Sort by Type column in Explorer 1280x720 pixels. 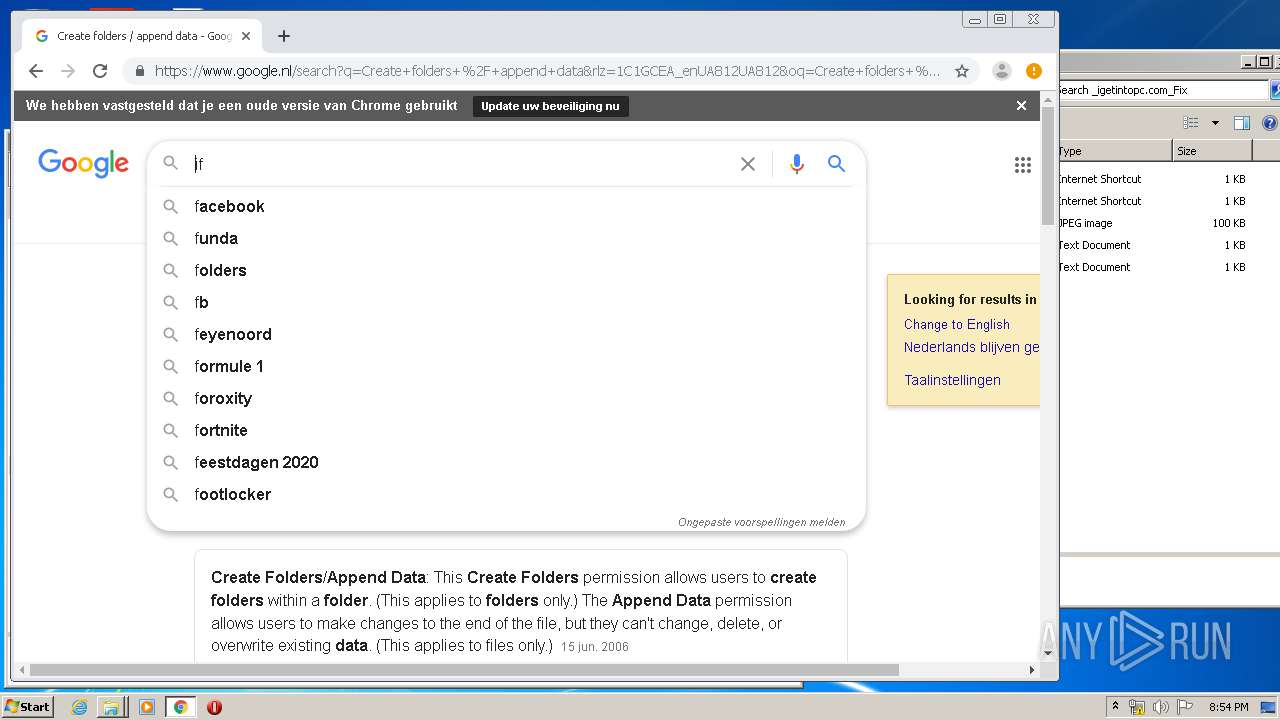[x=1114, y=151]
